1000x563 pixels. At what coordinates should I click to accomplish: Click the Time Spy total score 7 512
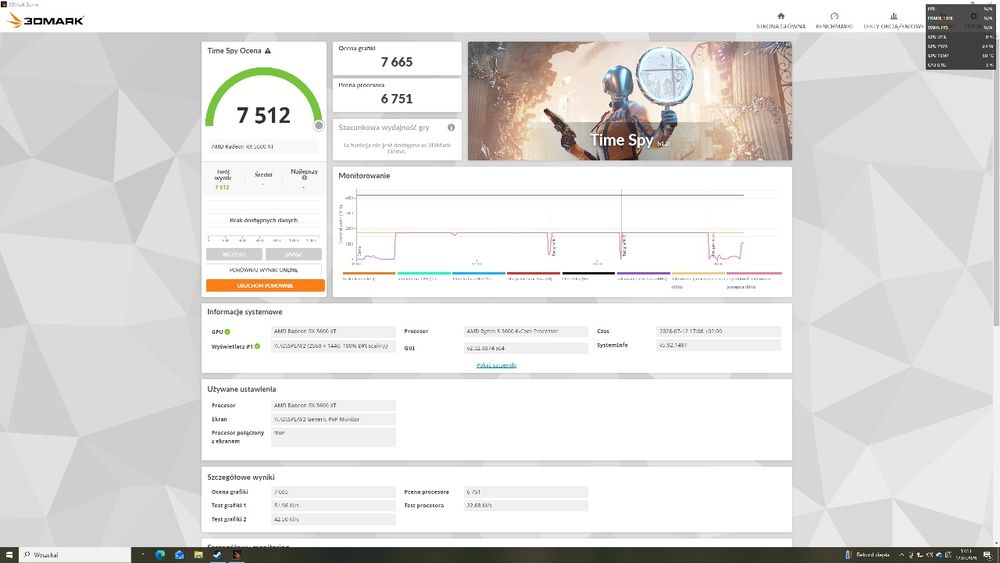tap(263, 115)
